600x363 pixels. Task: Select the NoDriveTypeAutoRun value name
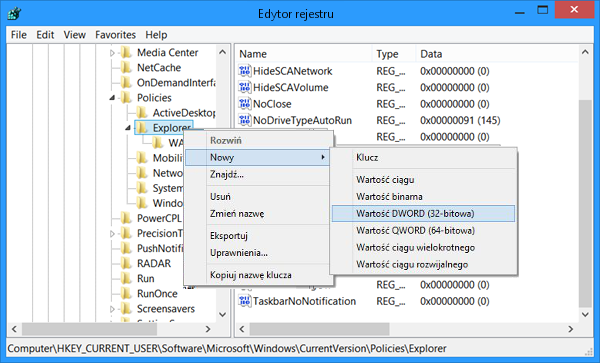click(x=302, y=120)
